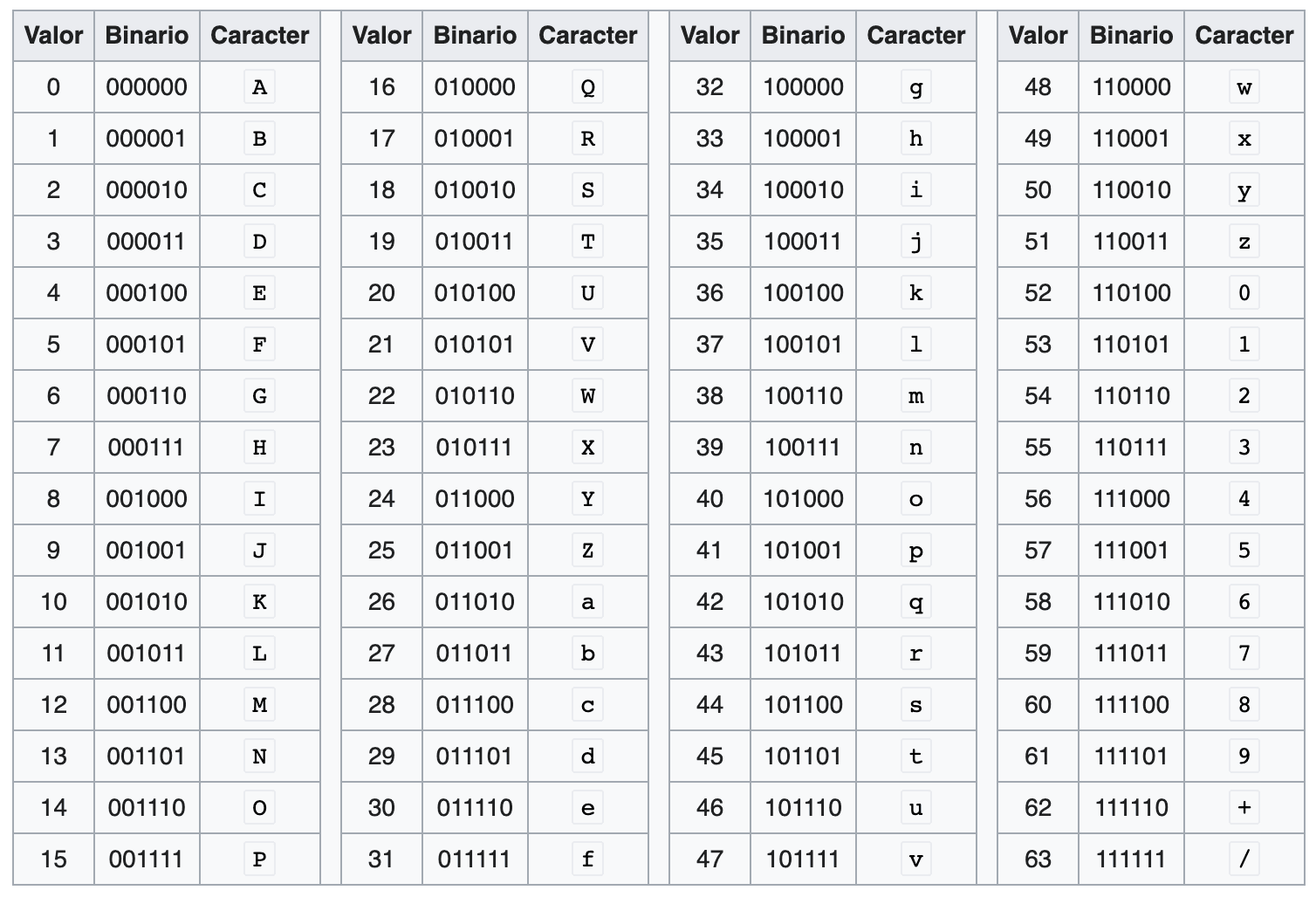Click binary cell 010101

pos(475,345)
